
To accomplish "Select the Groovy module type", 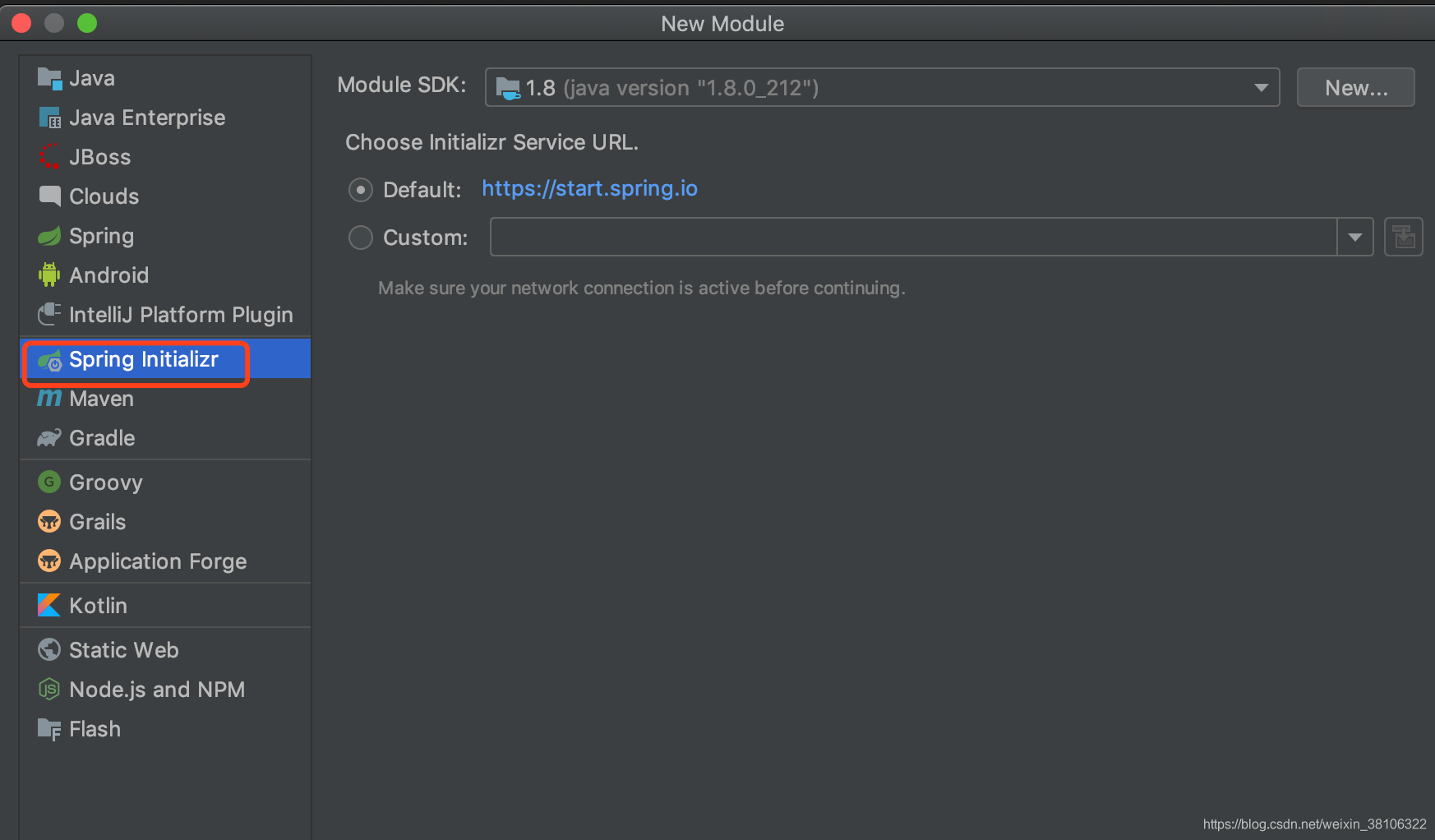I will (165, 482).
